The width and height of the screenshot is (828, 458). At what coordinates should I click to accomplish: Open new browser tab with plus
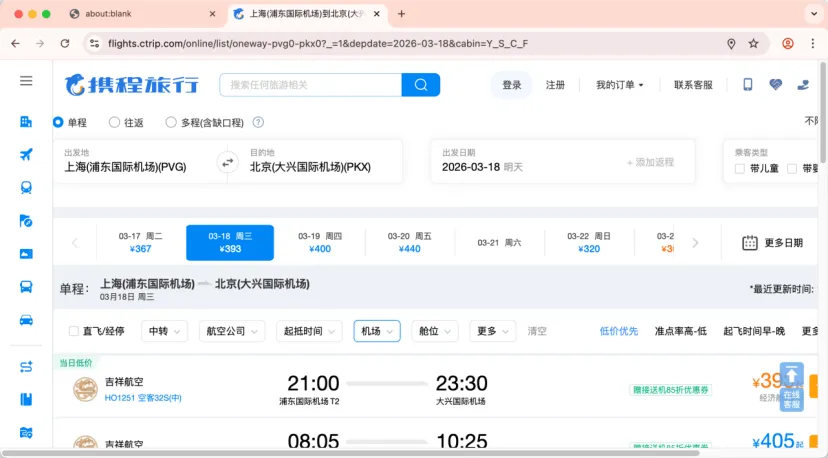pos(401,14)
